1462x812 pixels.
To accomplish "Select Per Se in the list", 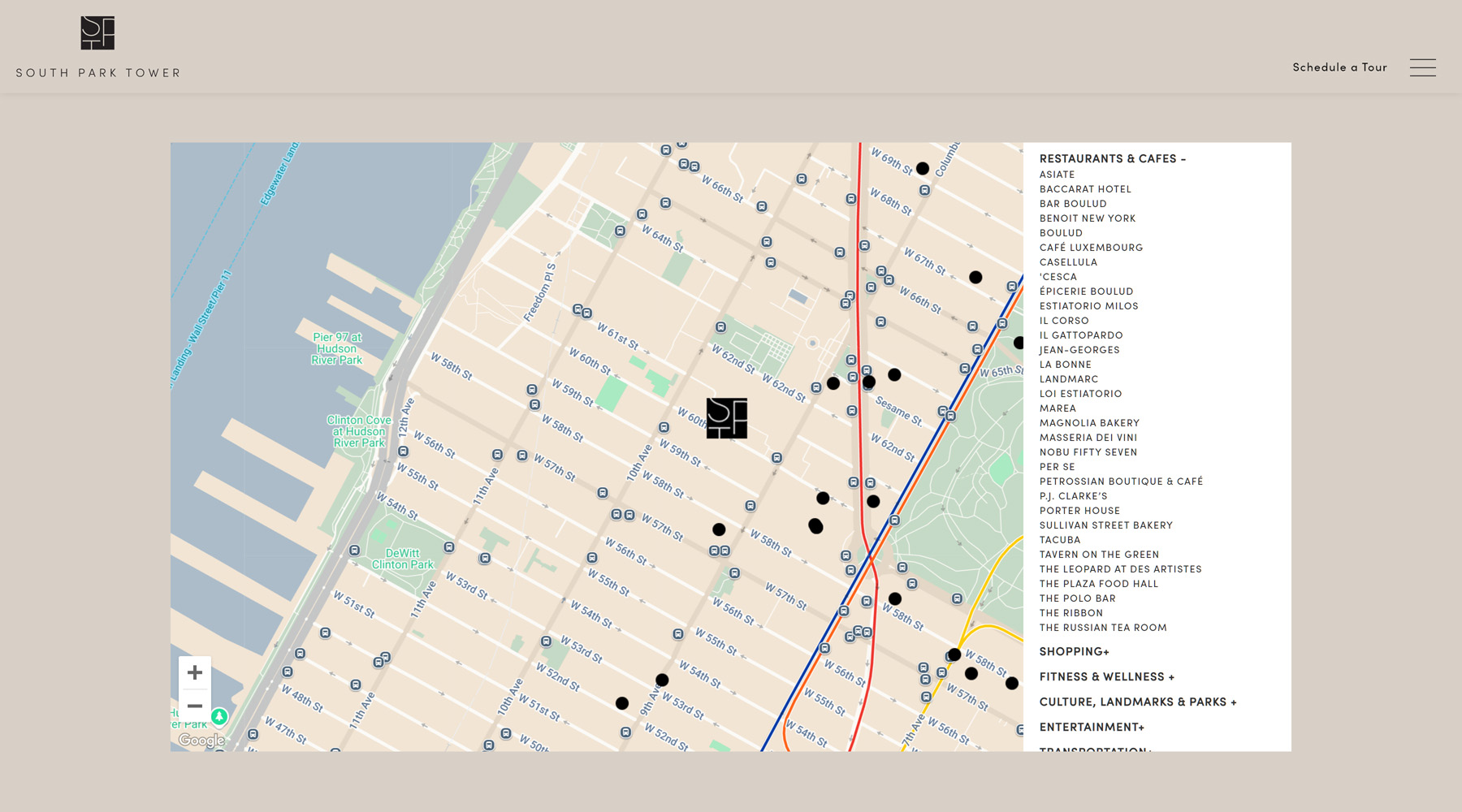I will click(x=1057, y=467).
